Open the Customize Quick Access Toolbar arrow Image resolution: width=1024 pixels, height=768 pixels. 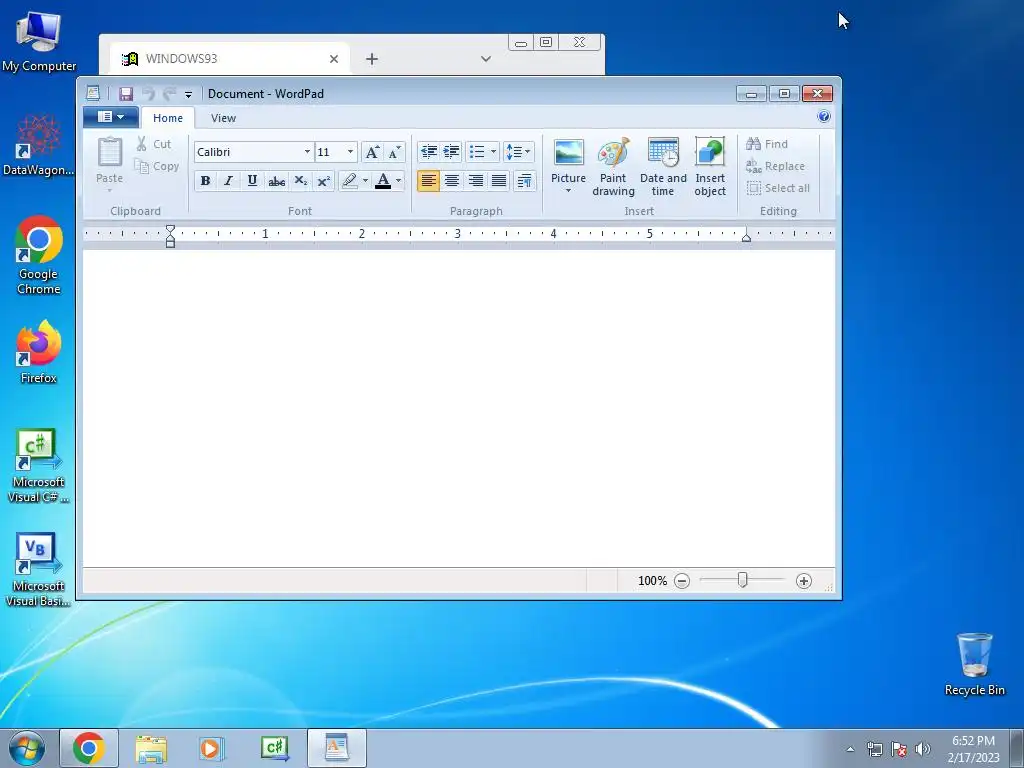pyautogui.click(x=188, y=95)
